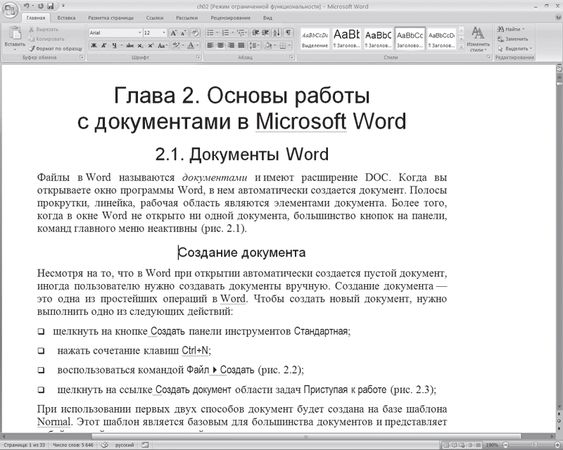The image size is (563, 450).
Task: Open Word help via the question mark icon
Action: (558, 18)
